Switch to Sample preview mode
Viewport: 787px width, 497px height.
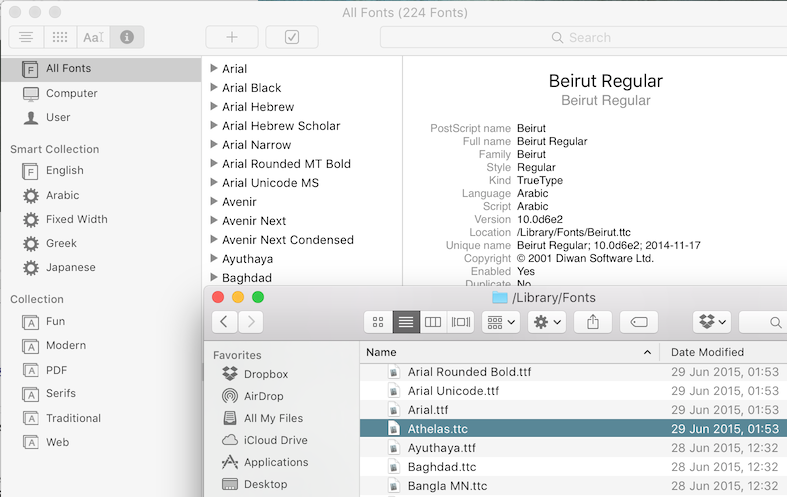tap(26, 37)
